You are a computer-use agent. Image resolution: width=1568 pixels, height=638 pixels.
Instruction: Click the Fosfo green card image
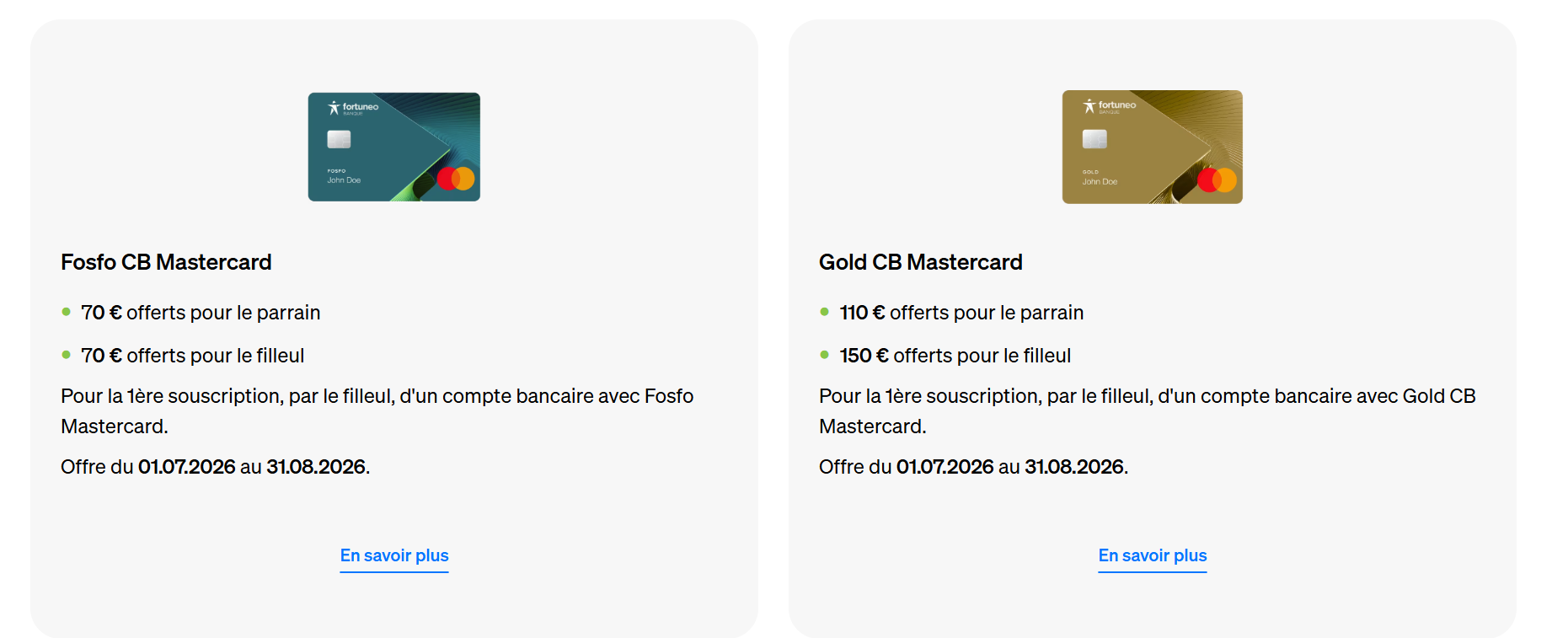(393, 147)
